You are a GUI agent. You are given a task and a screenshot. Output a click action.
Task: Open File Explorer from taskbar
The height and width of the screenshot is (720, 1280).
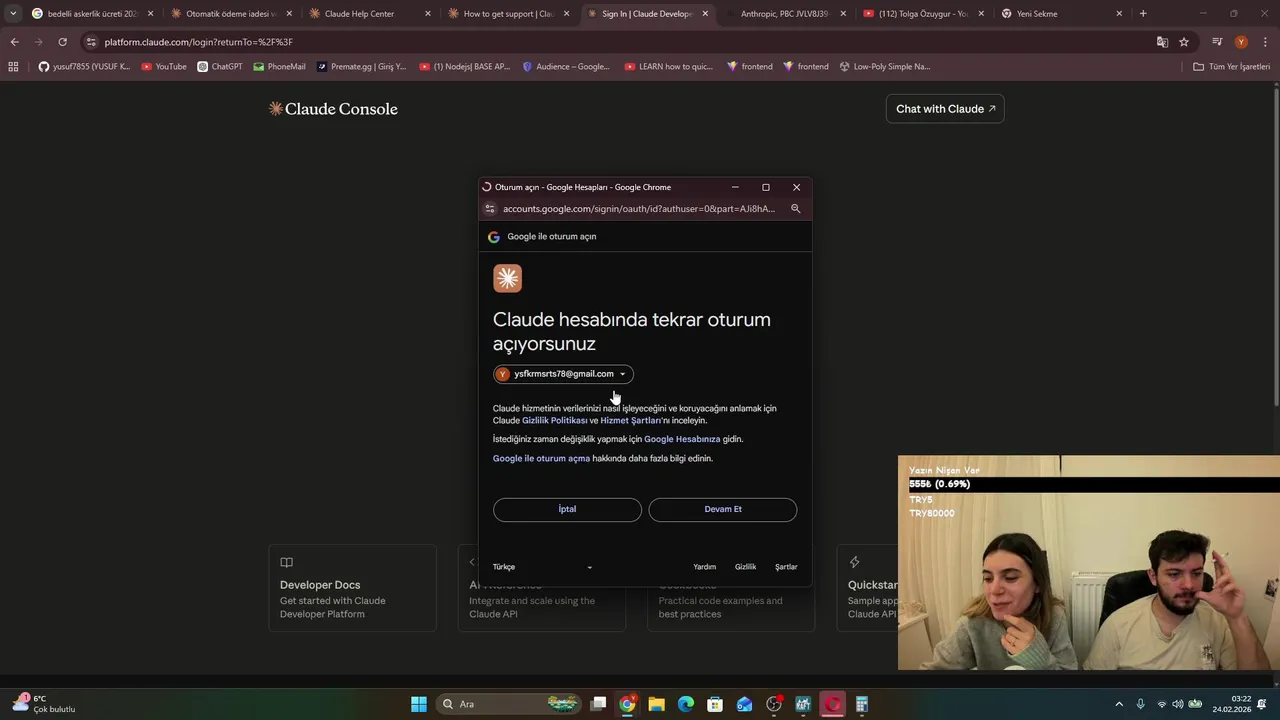(656, 704)
